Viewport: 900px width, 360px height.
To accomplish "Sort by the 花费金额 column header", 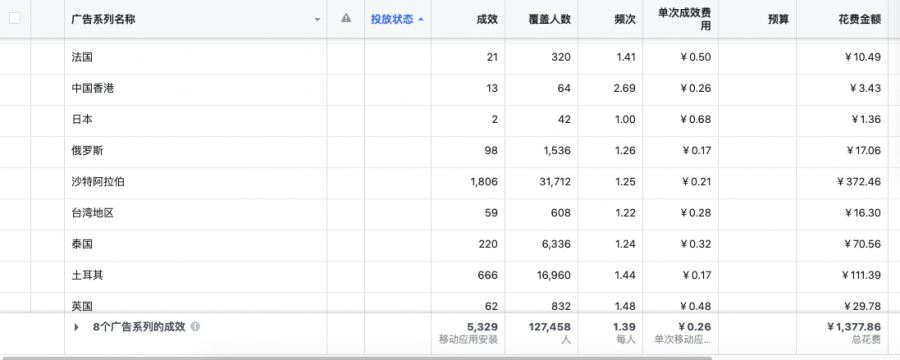I will point(859,19).
